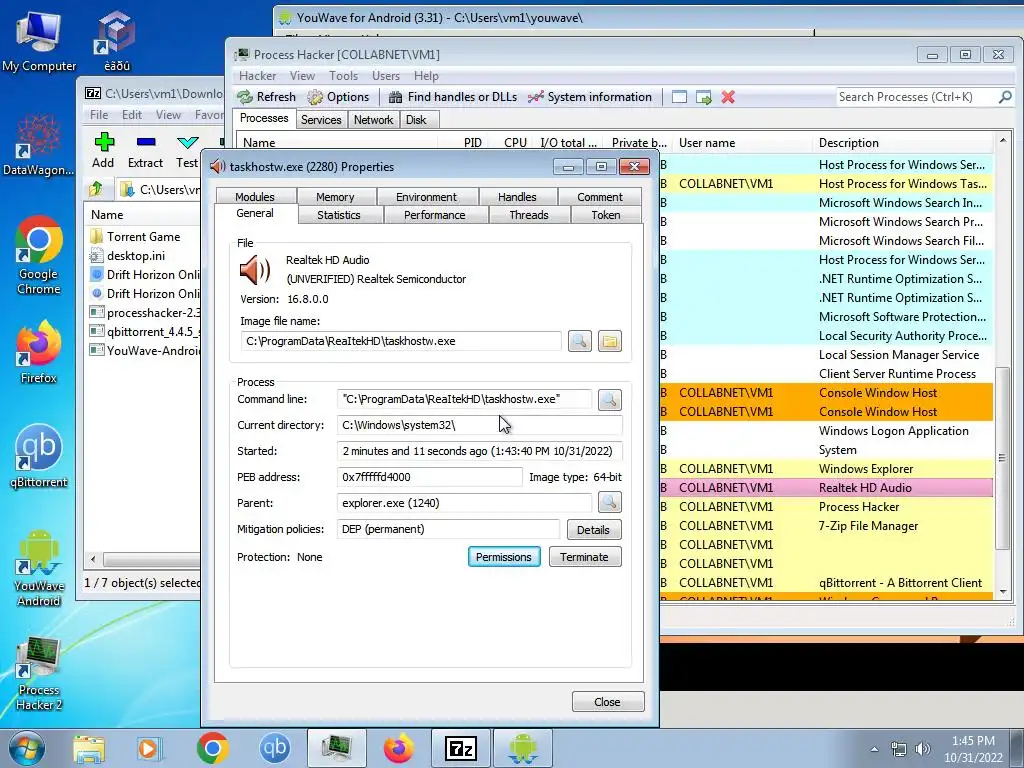Open the Users menu in Process Hacker
Image resolution: width=1024 pixels, height=768 pixels.
click(386, 76)
